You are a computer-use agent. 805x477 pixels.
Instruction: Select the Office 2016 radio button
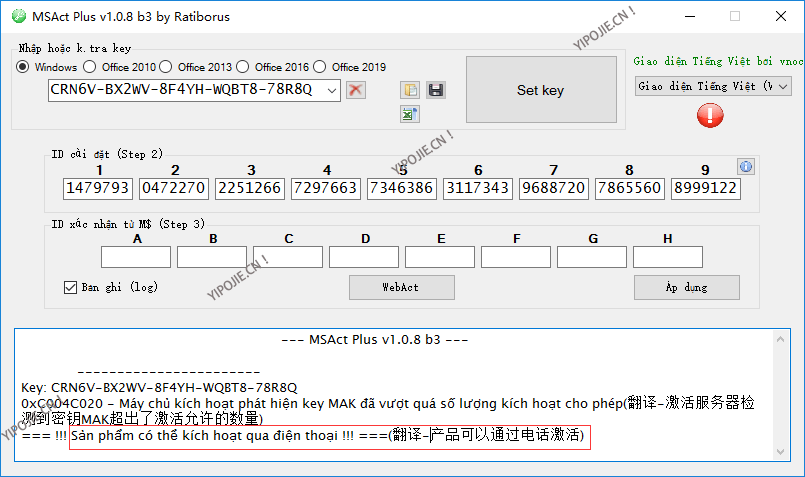point(242,67)
